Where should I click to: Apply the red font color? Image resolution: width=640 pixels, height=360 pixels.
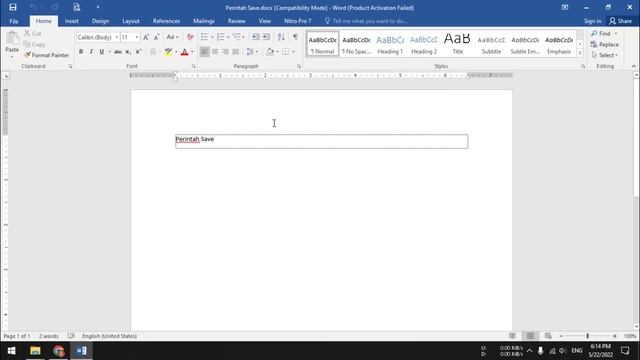click(x=184, y=52)
